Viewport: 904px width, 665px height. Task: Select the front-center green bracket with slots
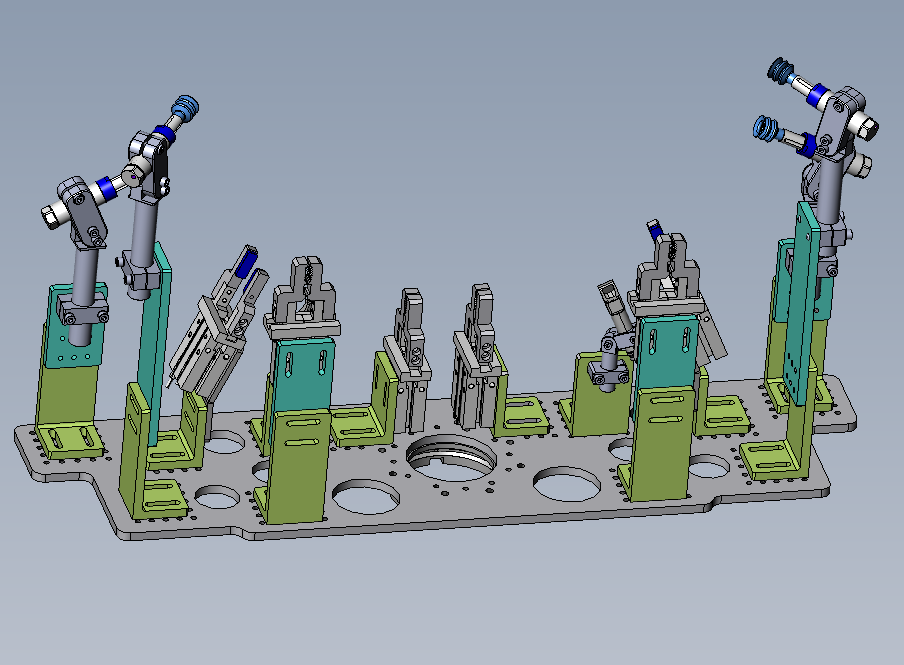[298, 465]
